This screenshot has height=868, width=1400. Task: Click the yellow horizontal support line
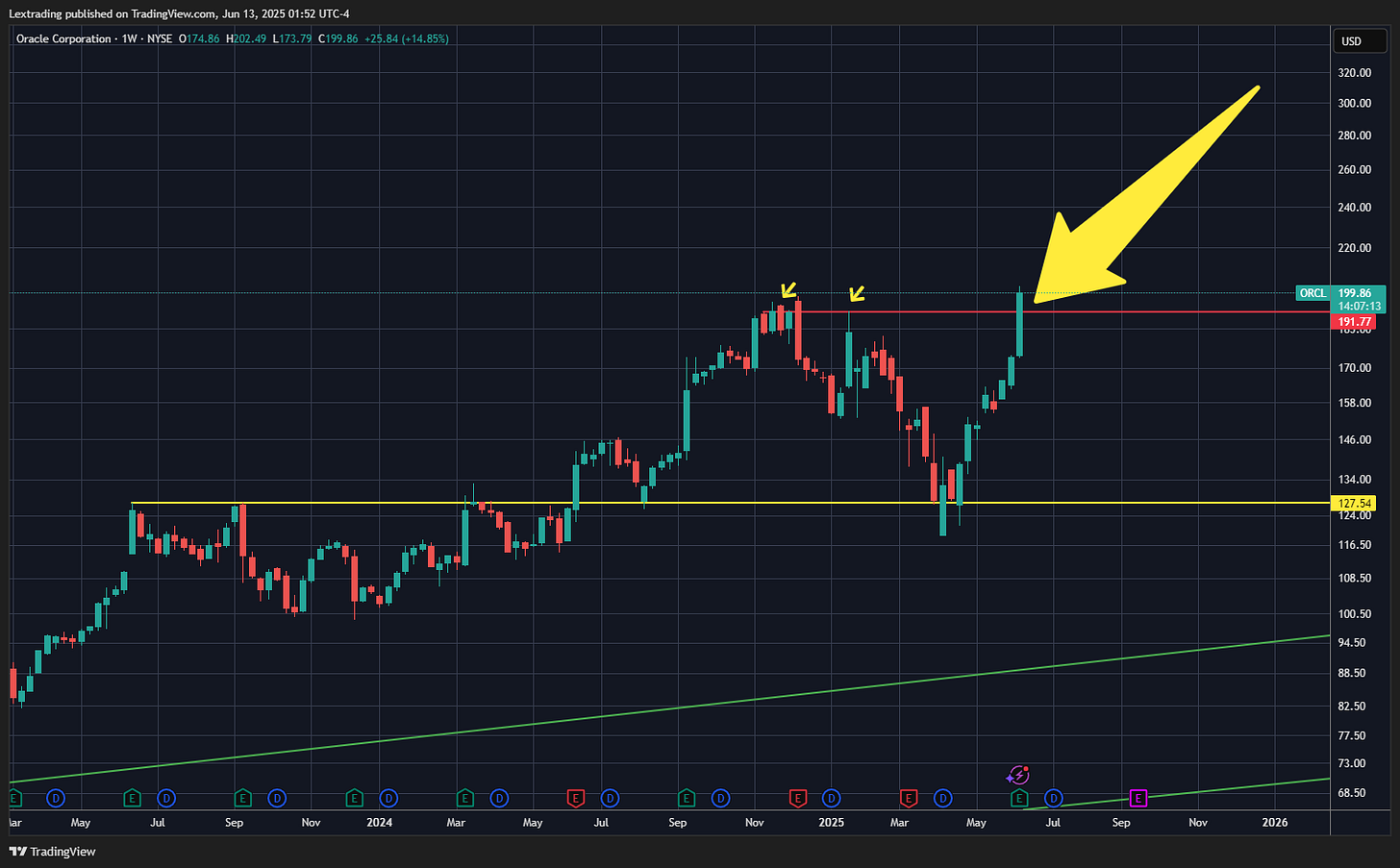(731, 503)
